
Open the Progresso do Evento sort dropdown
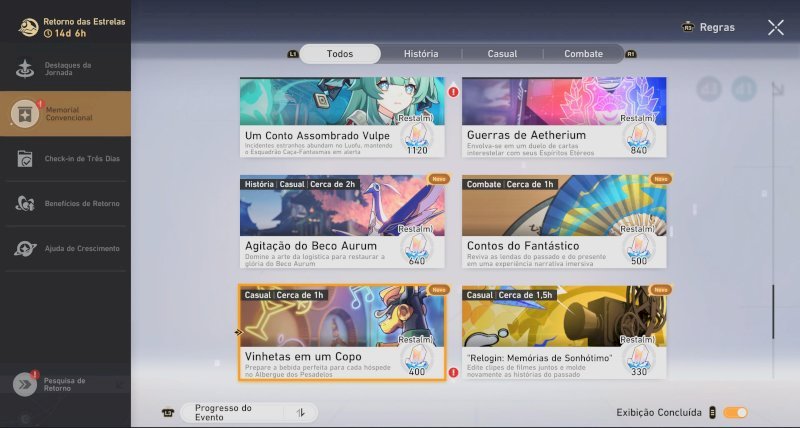[x=249, y=413]
